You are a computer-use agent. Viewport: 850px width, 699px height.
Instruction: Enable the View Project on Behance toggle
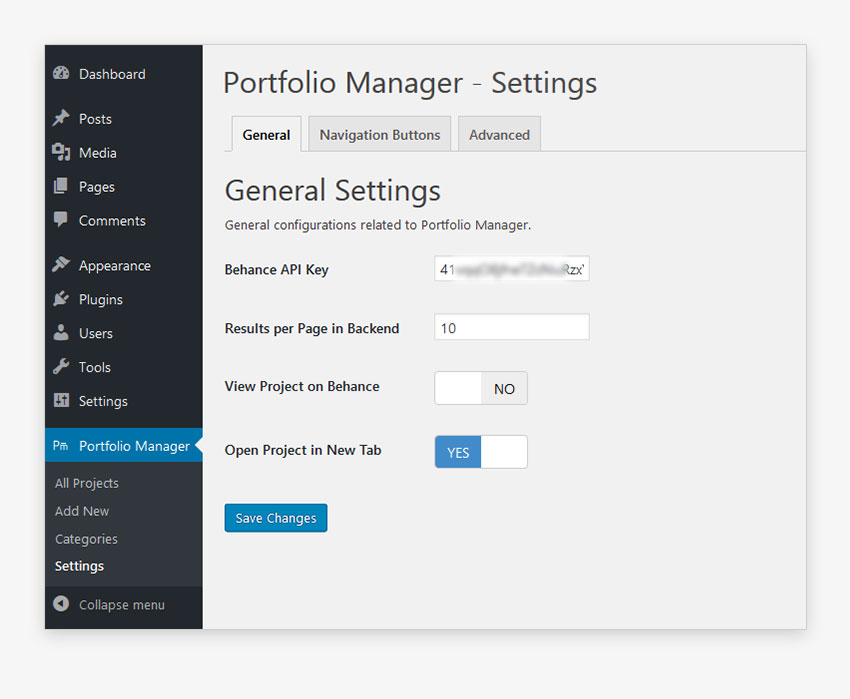(480, 388)
